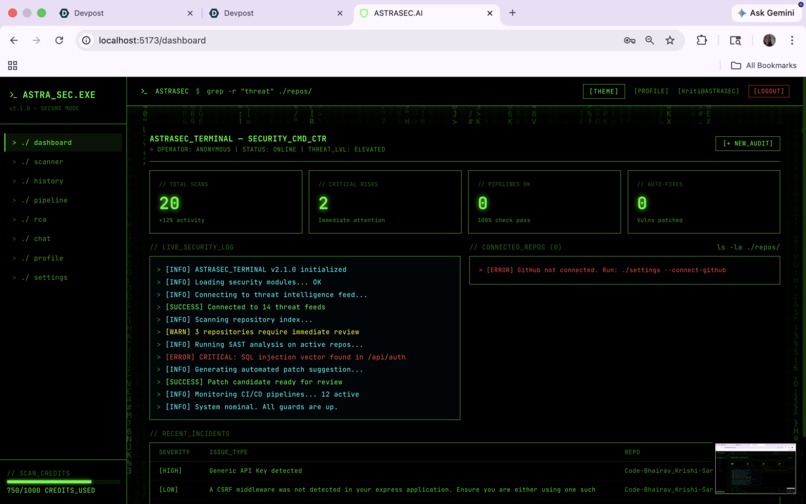Screen dimensions: 806x504
Task: Go back using the browser back arrow
Action: (14, 40)
